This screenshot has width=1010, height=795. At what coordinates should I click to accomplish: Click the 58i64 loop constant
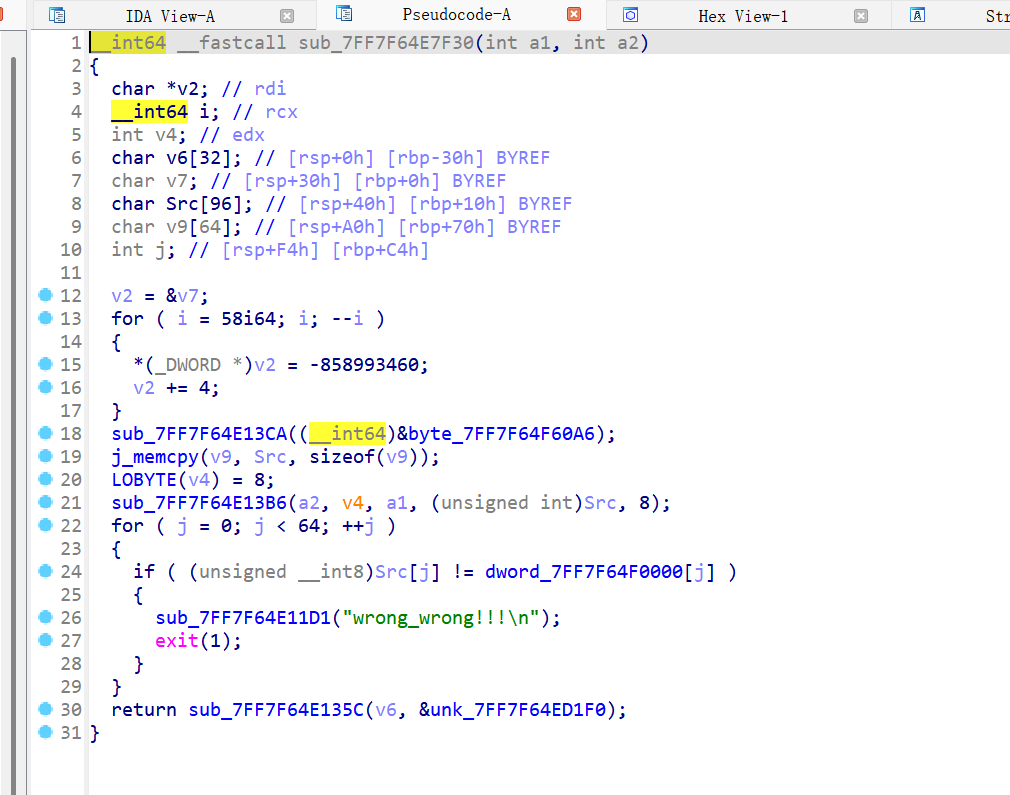(x=248, y=318)
